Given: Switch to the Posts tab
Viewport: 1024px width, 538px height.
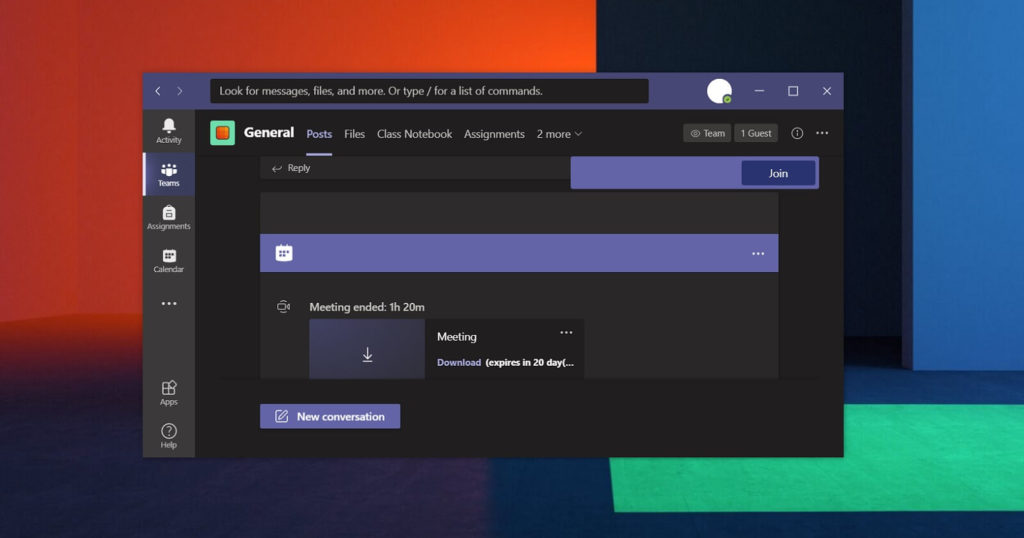Looking at the screenshot, I should 319,134.
